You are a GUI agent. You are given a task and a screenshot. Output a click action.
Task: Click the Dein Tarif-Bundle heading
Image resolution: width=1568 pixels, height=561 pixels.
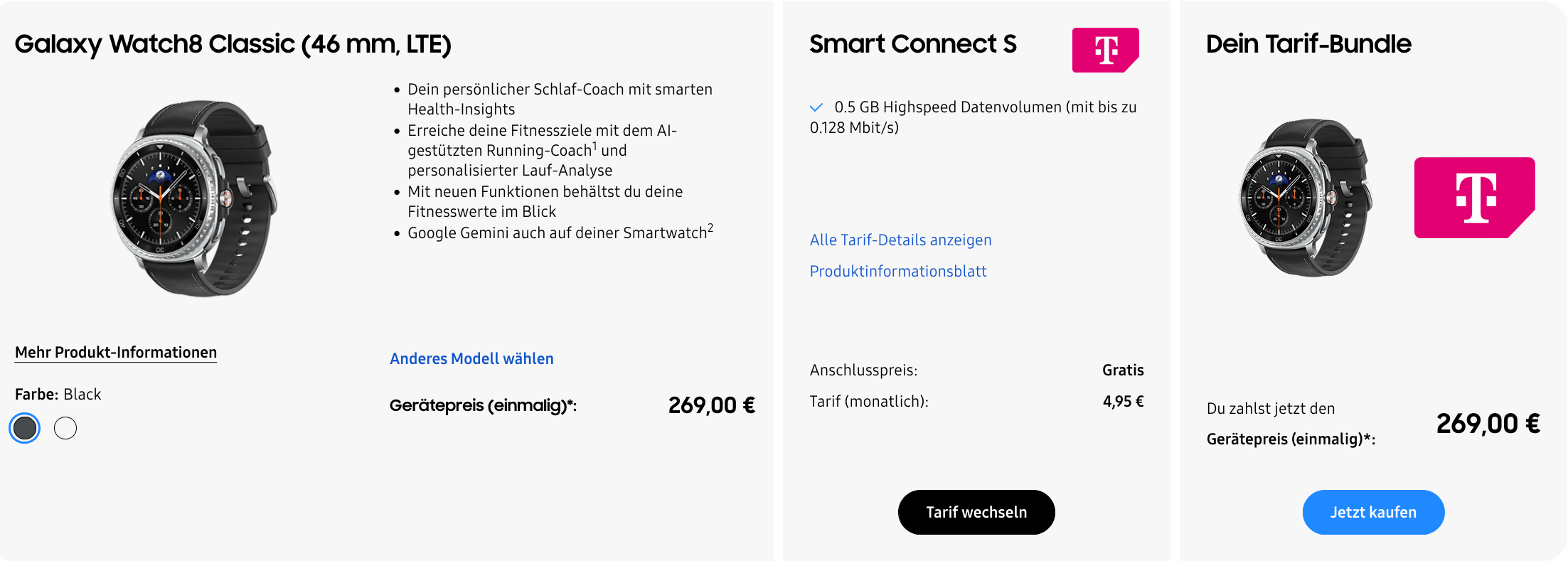(1308, 44)
